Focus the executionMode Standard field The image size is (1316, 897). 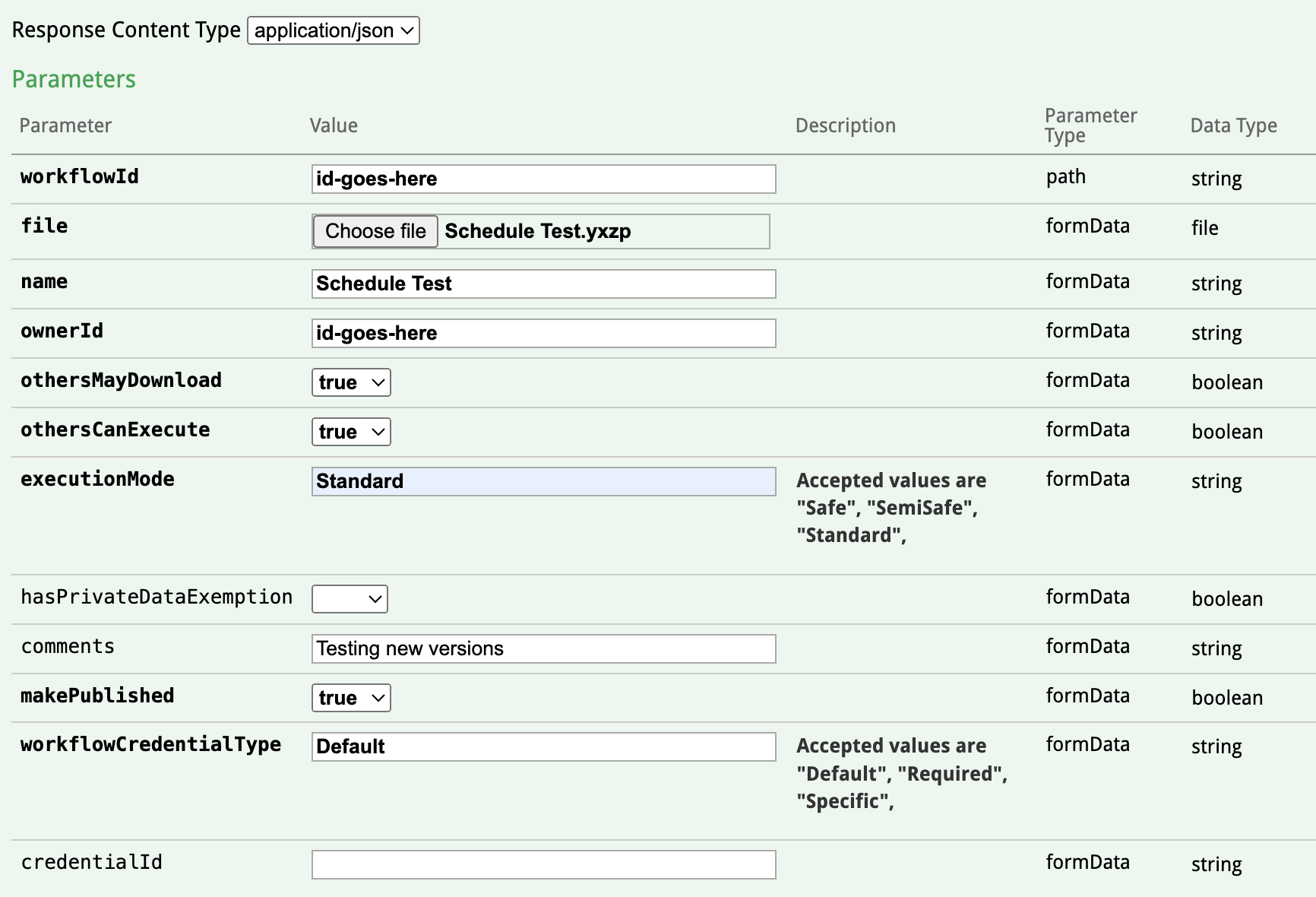pyautogui.click(x=543, y=481)
